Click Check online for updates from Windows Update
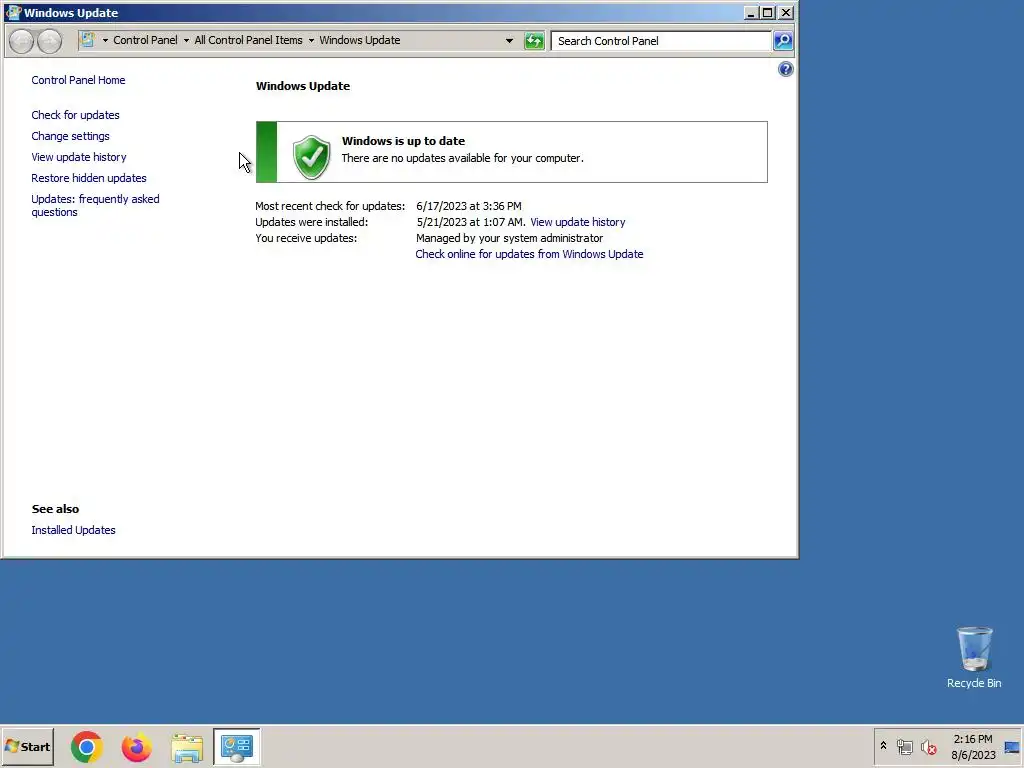Screen dimensions: 1024x768 coord(529,254)
